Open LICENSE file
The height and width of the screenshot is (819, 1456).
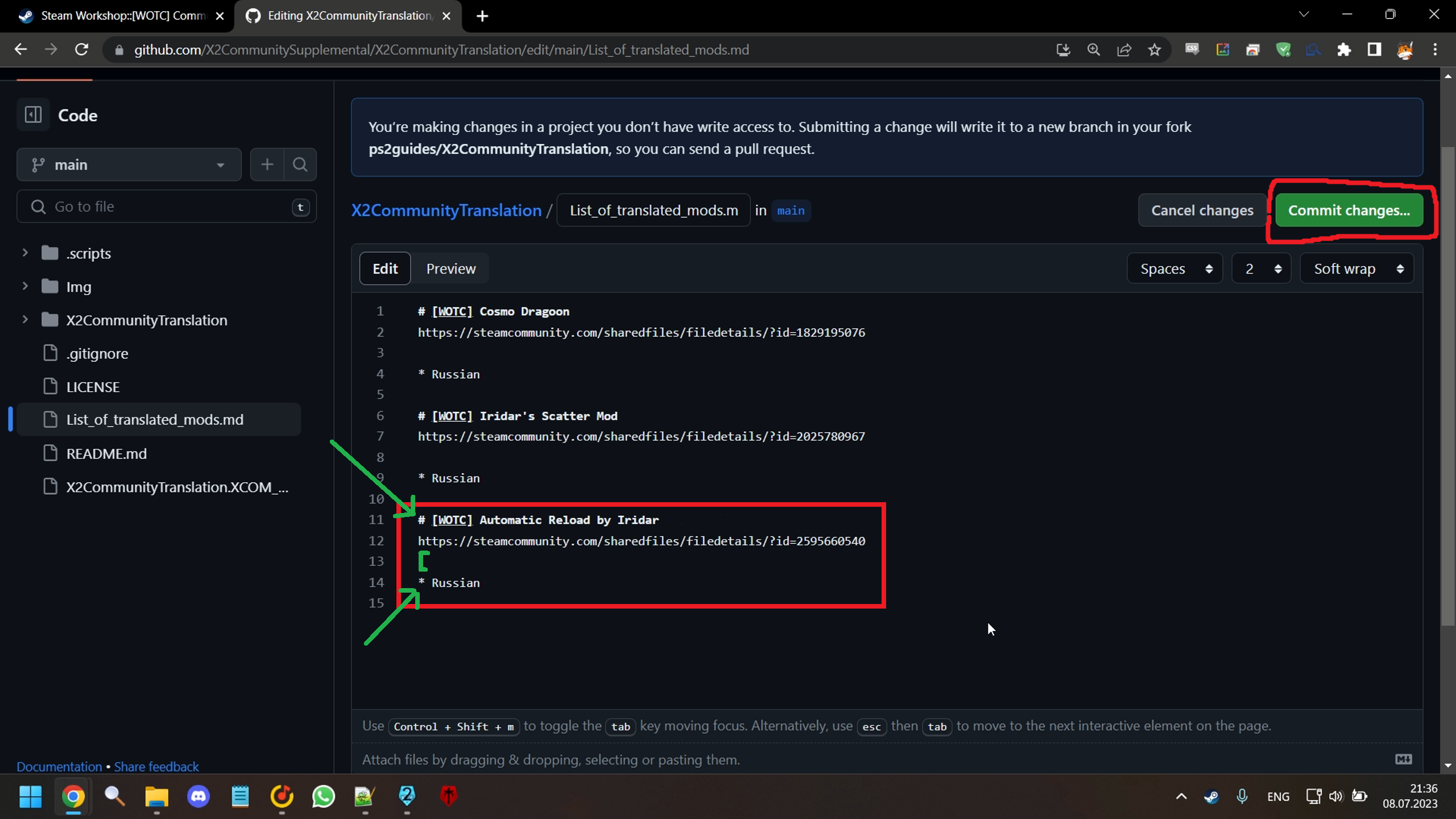91,387
